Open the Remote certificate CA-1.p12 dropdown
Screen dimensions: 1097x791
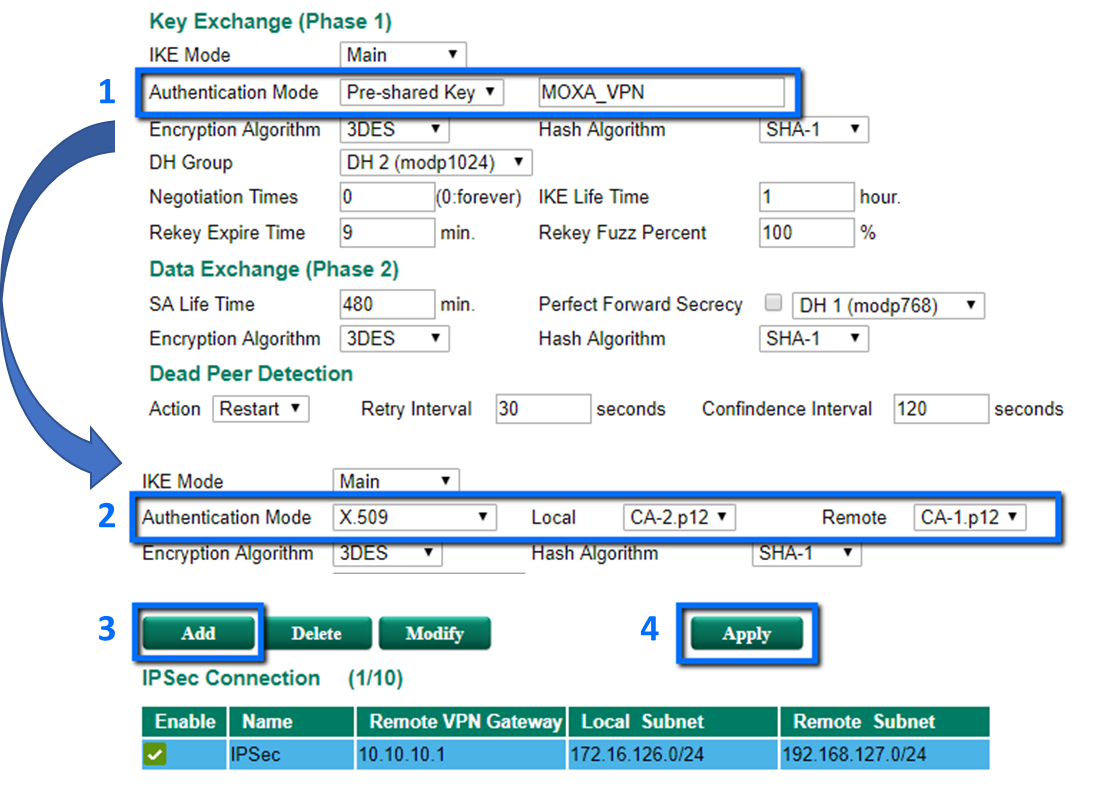(970, 517)
